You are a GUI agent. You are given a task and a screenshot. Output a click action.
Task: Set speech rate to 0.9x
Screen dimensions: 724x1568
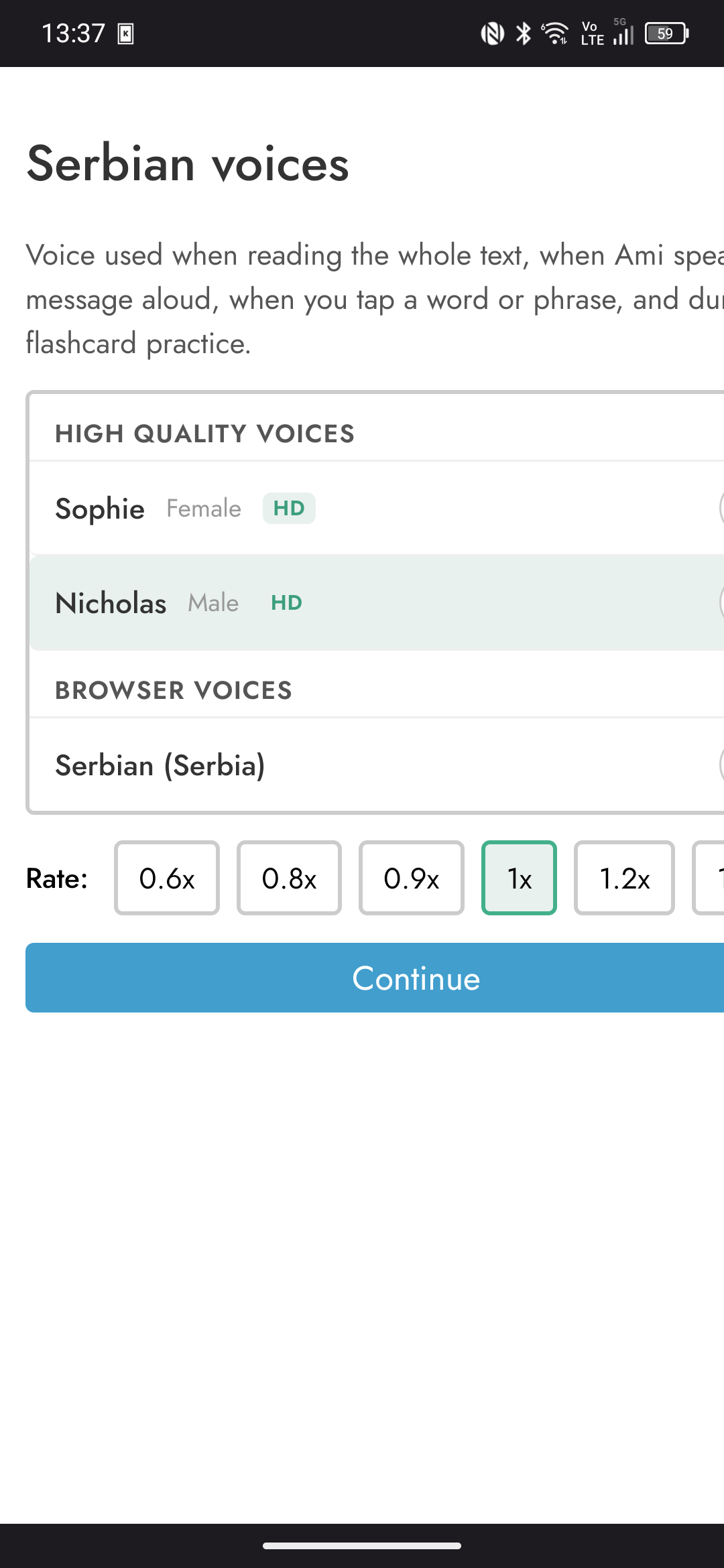click(412, 878)
